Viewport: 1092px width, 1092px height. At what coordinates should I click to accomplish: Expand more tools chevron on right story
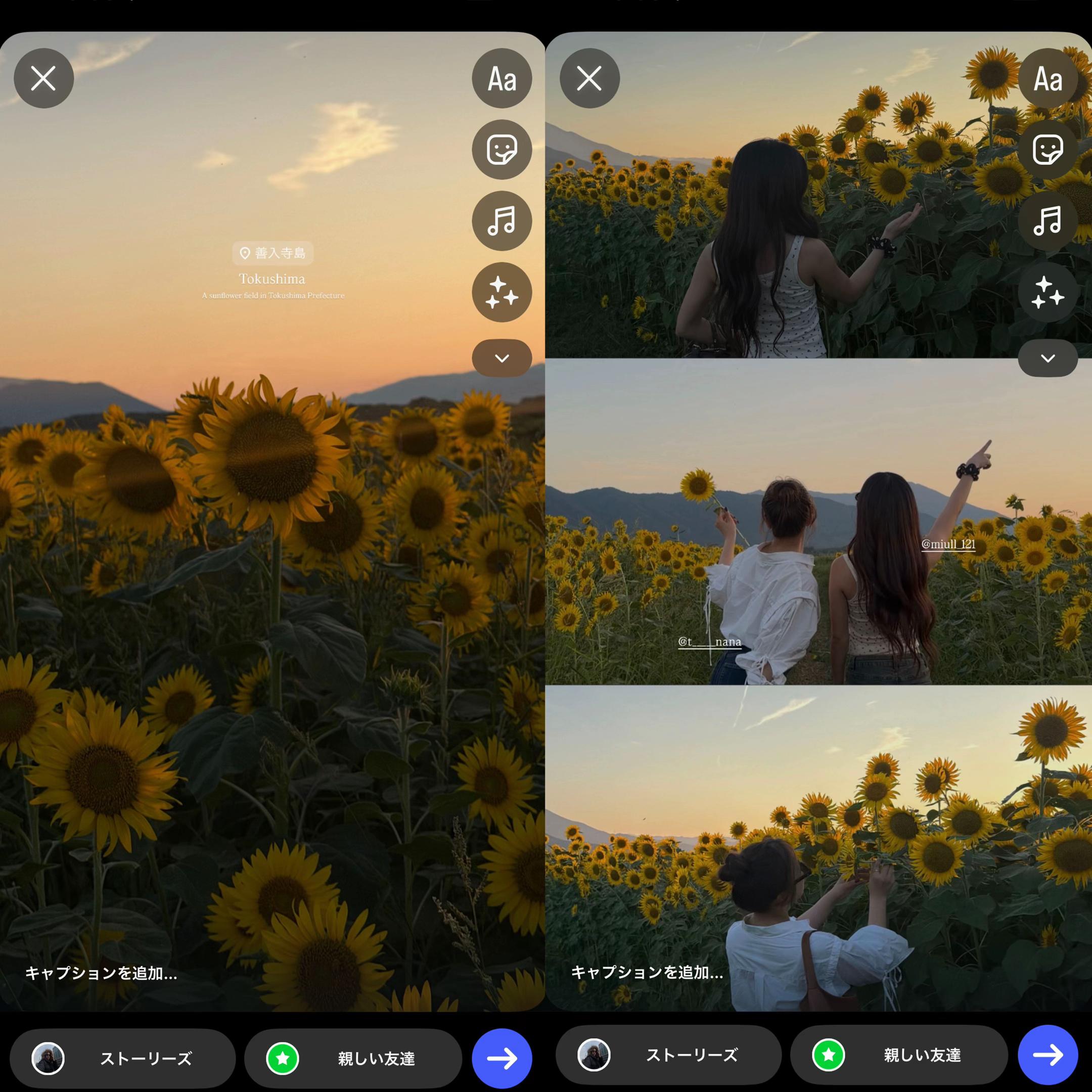tap(1048, 358)
